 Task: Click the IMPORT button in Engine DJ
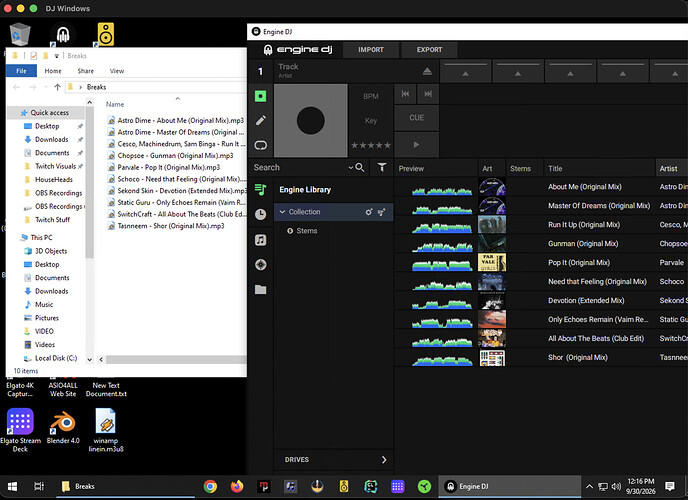(371, 50)
